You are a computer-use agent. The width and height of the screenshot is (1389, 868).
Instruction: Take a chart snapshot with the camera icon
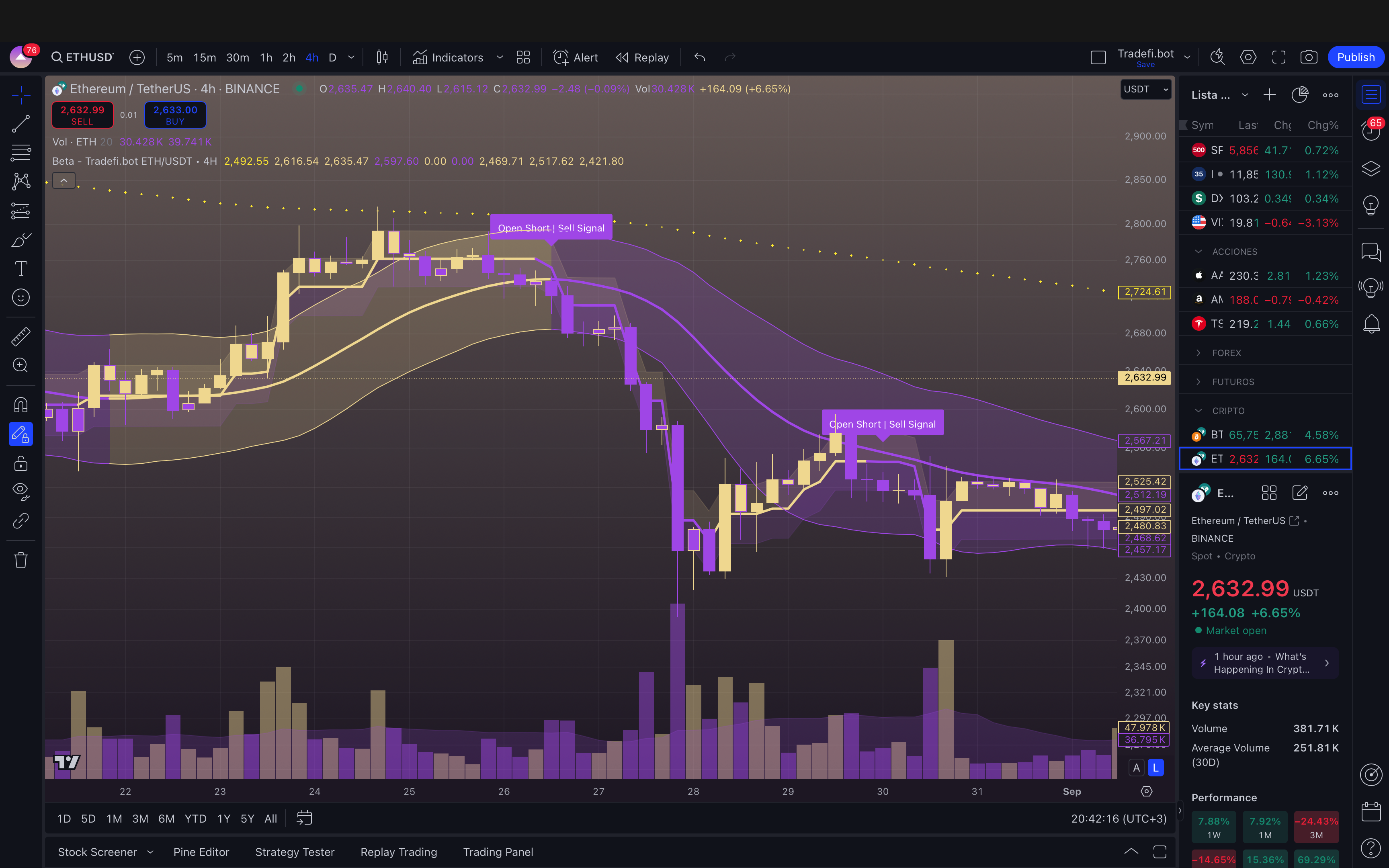1309,57
